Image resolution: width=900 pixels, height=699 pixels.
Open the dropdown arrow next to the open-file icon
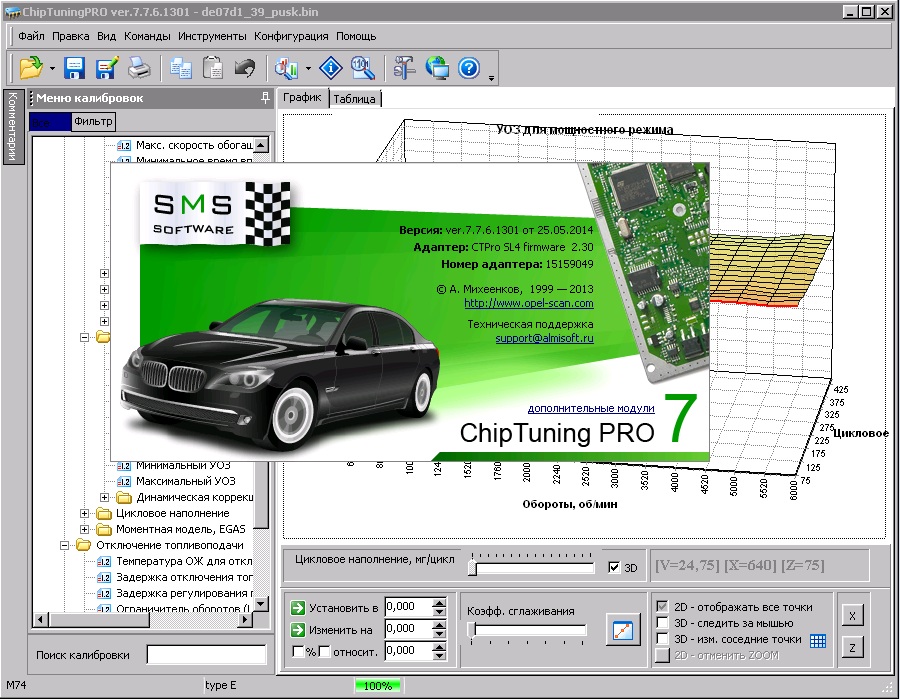[x=52, y=69]
